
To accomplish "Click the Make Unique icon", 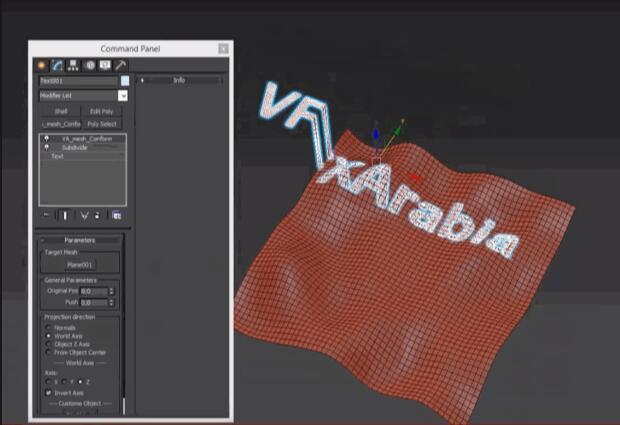I will 84,215.
